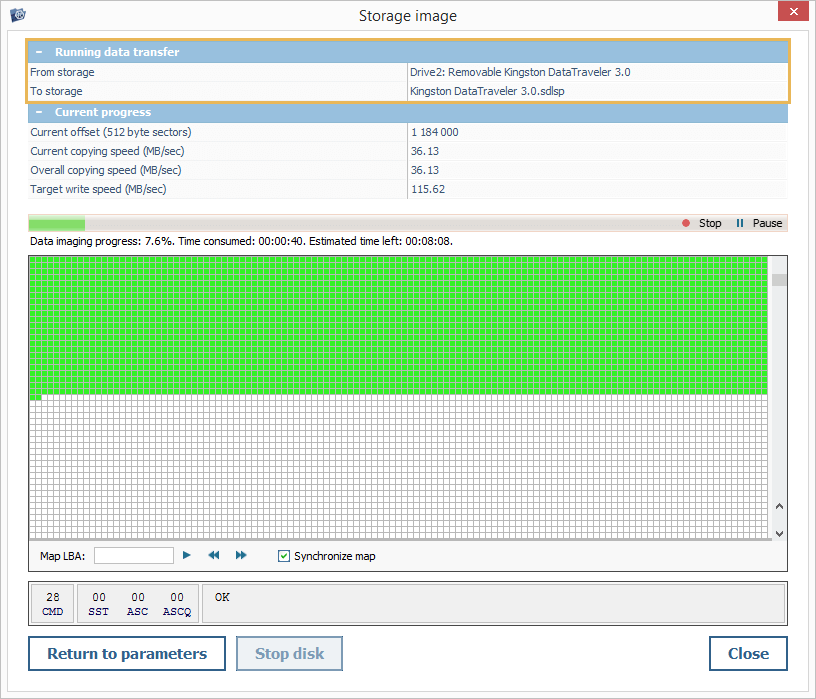Click the Stop disk button
Image resolution: width=816 pixels, height=699 pixels.
[289, 654]
